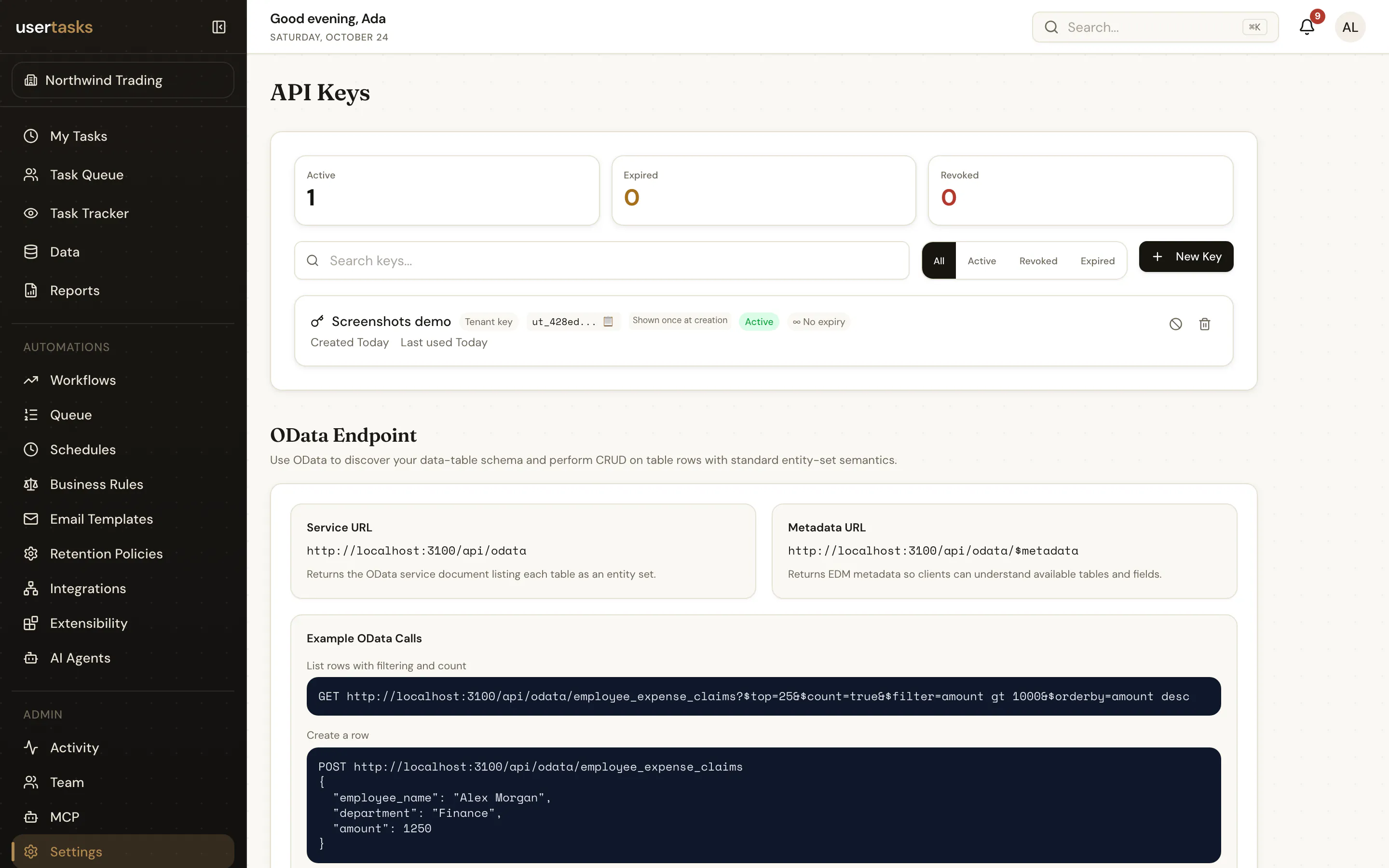Open the Task Tracker page
Image resolution: width=1389 pixels, height=868 pixels.
(123, 213)
